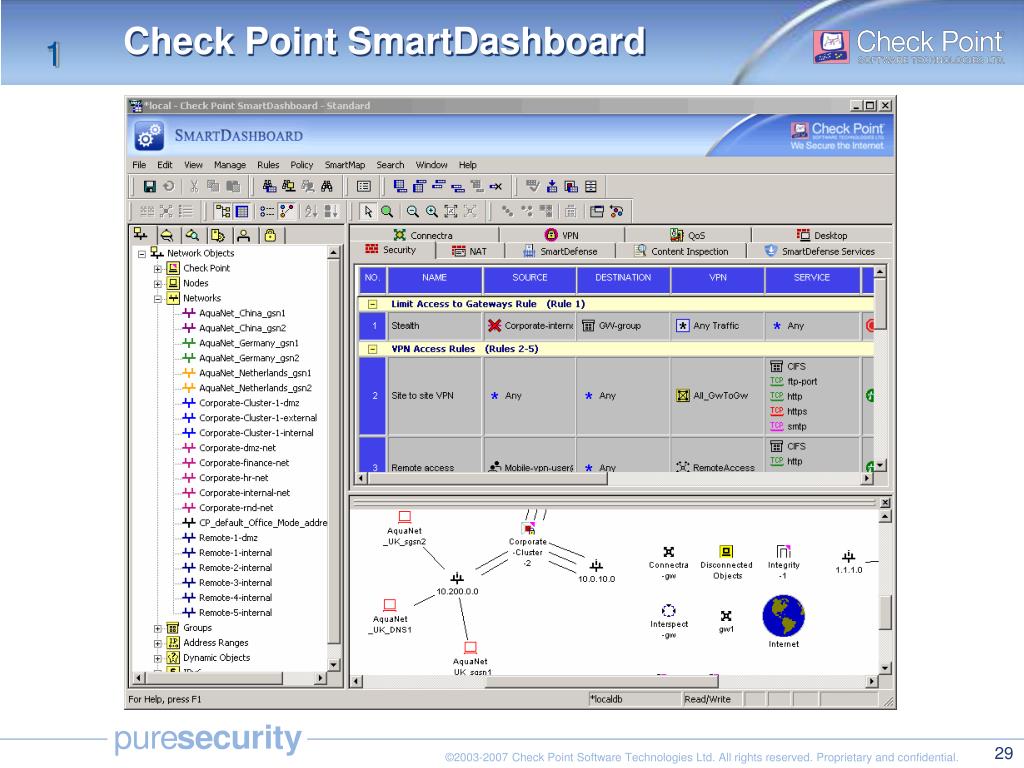
Task: Click the refresh policy circular arrow icon
Action: click(x=168, y=186)
